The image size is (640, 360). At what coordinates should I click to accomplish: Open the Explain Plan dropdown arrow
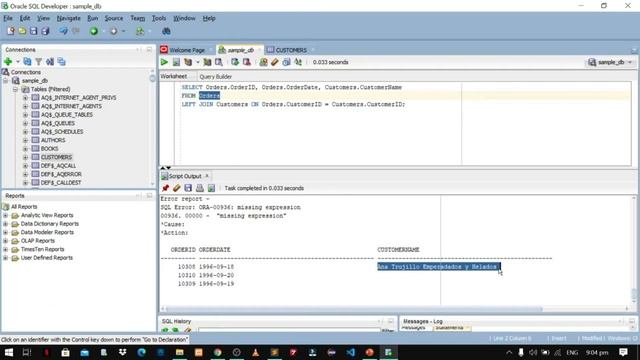pyautogui.click(x=198, y=62)
